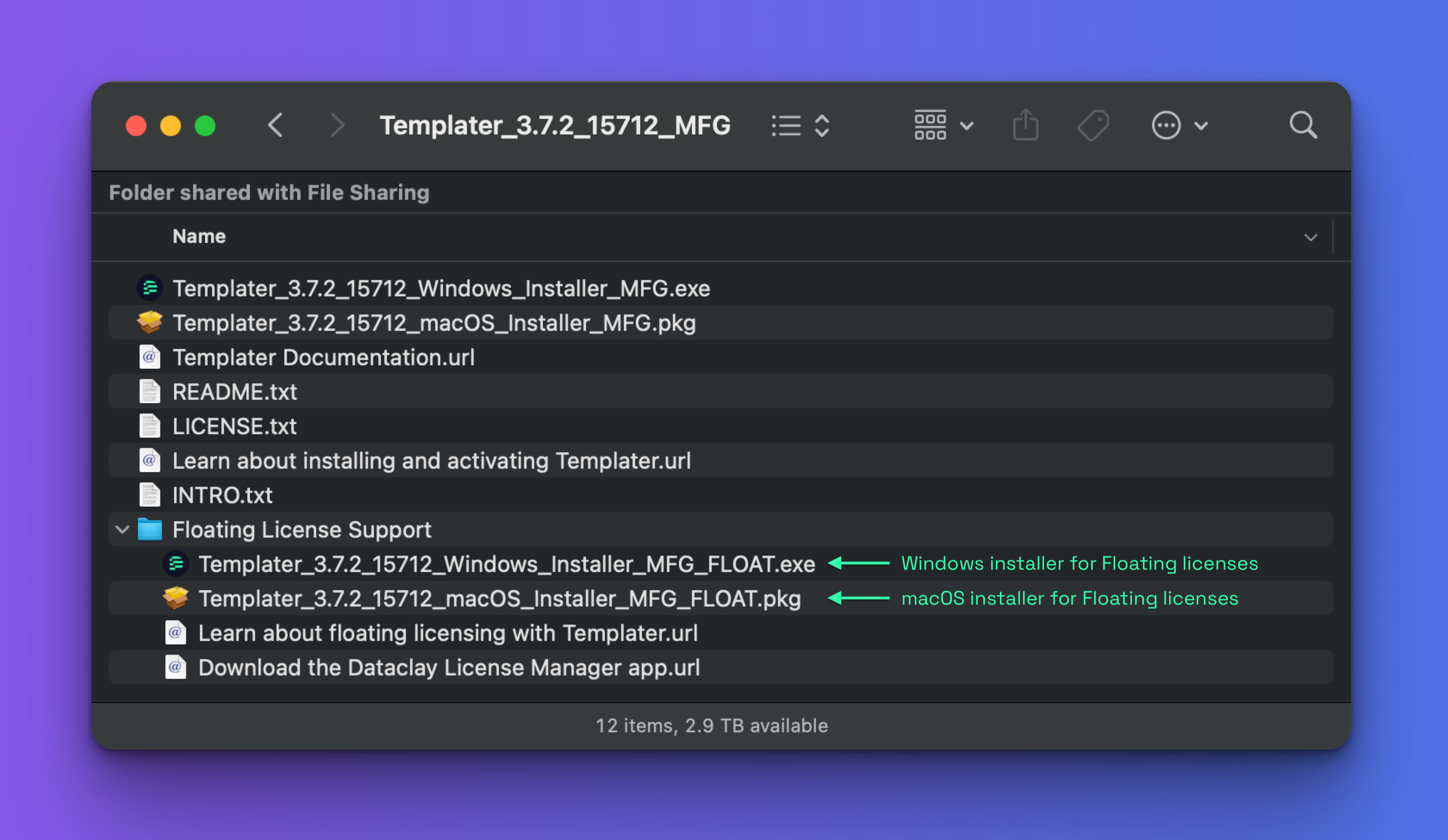Select Learn about floating licensing with Templater.url
The image size is (1448, 840).
[x=448, y=633]
